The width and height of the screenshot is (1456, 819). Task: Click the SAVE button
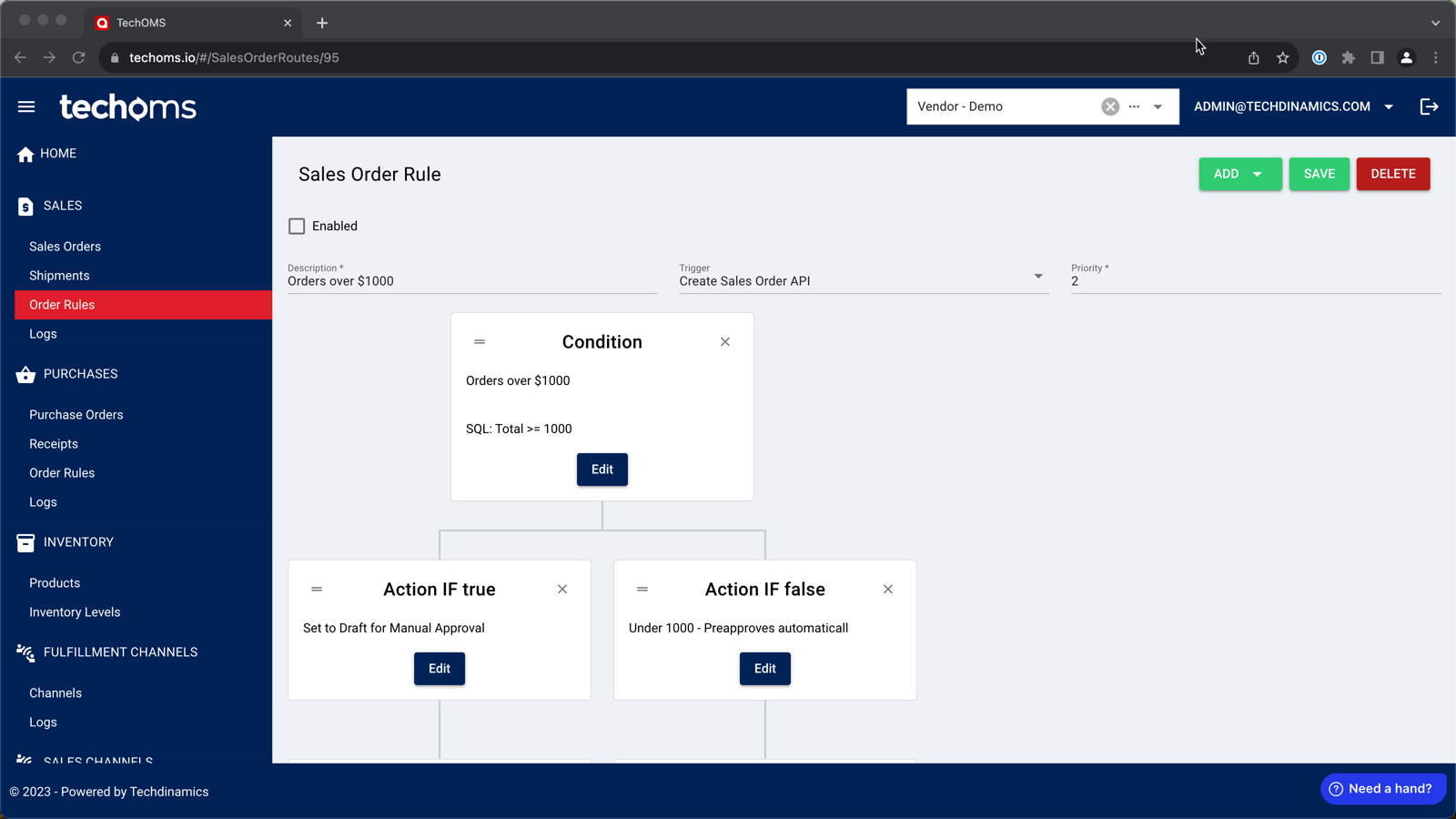[1319, 174]
